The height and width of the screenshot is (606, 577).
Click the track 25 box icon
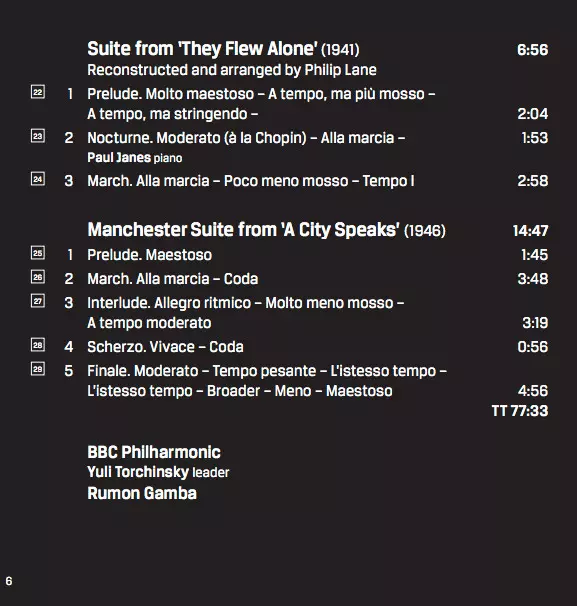[x=37, y=253]
